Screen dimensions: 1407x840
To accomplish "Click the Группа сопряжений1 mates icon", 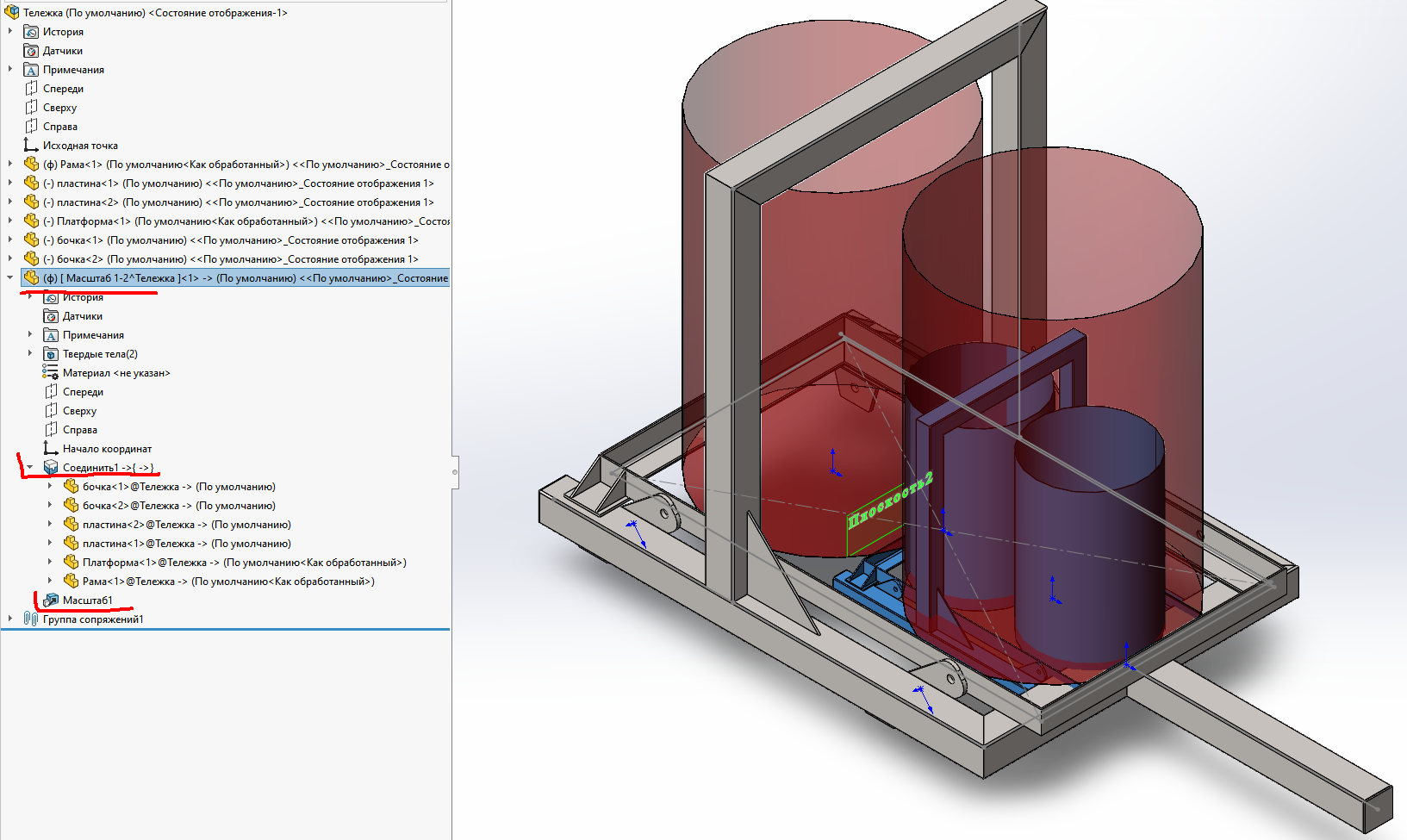I will tap(31, 619).
